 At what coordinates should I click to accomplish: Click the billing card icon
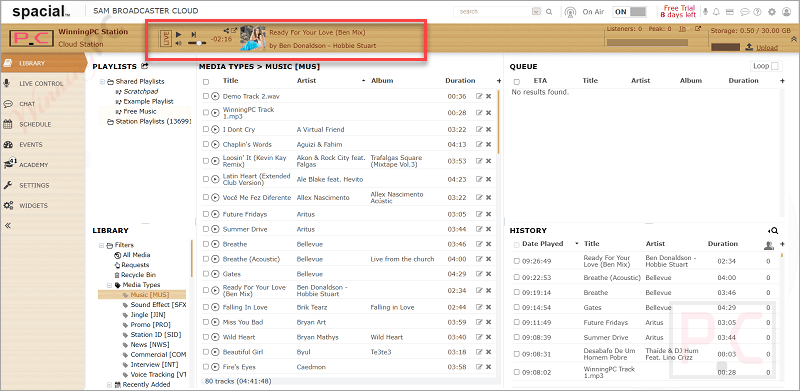730,12
